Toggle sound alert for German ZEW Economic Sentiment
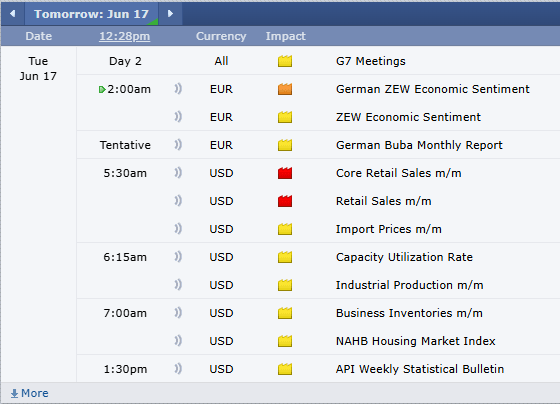560x404 pixels. point(178,89)
